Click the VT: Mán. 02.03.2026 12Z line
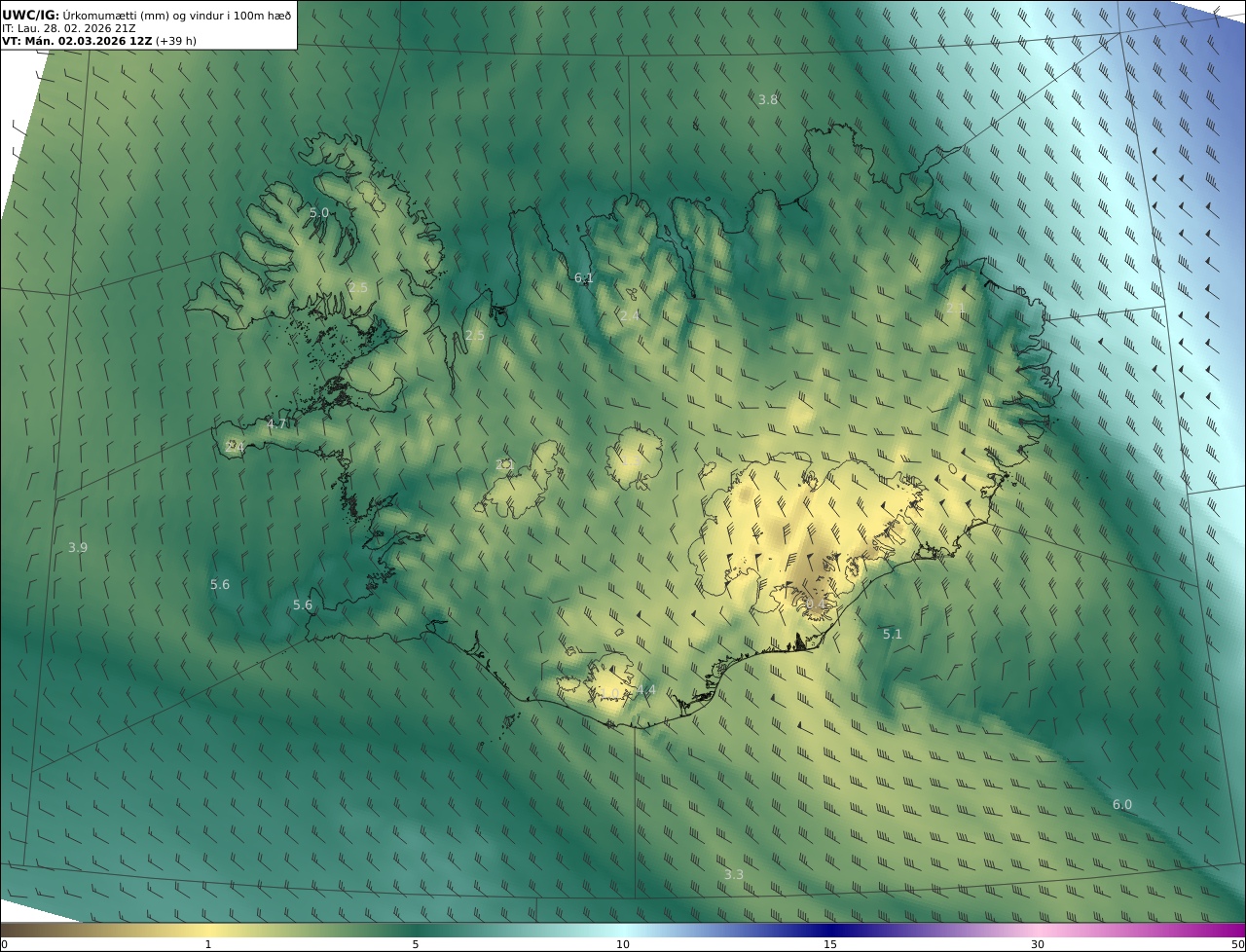Viewport: 1246px width, 952px height. [99, 41]
